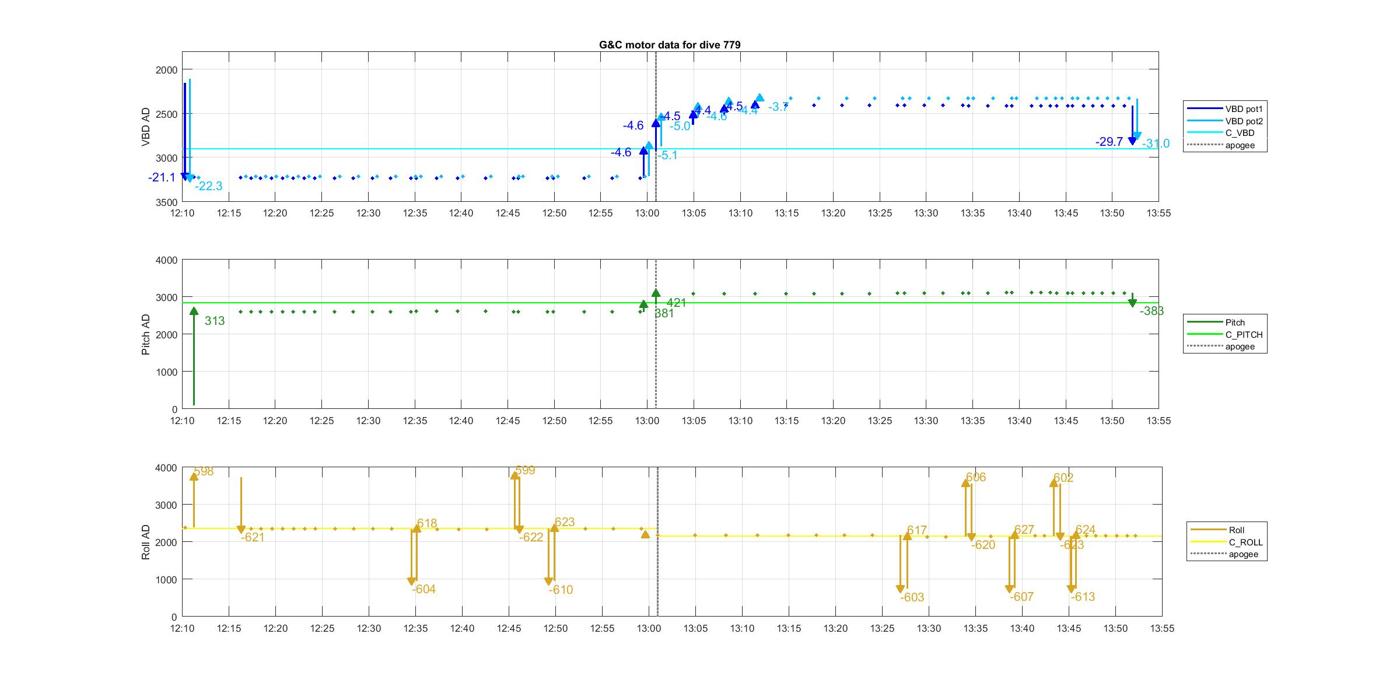1400x693 pixels.
Task: Click the '-613' roll annotation
Action: pos(1082,597)
